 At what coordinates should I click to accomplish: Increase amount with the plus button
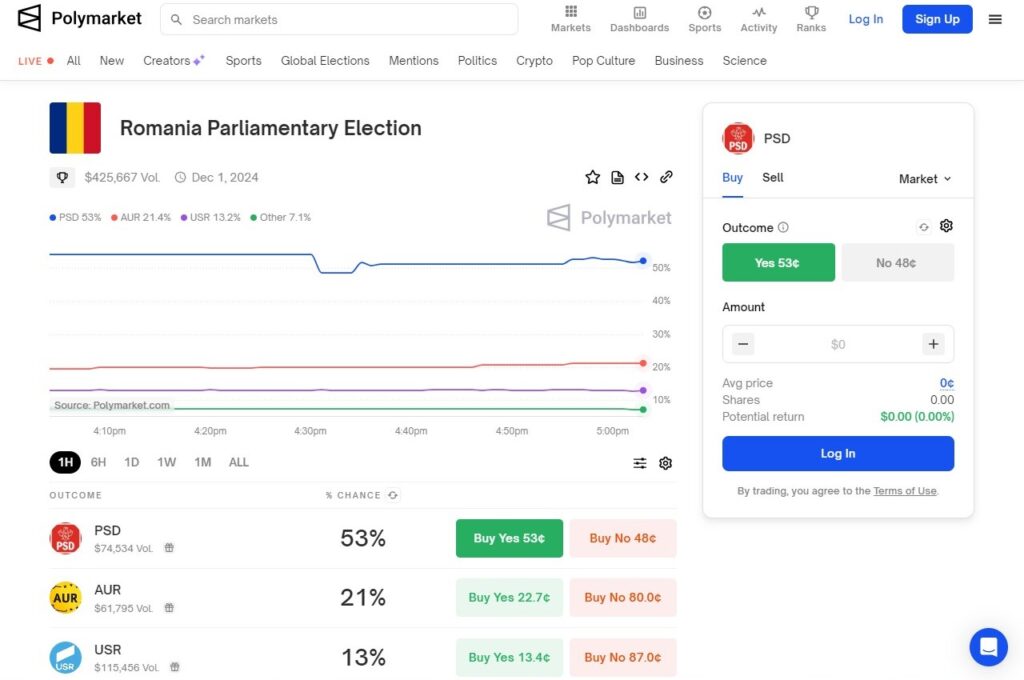933,344
